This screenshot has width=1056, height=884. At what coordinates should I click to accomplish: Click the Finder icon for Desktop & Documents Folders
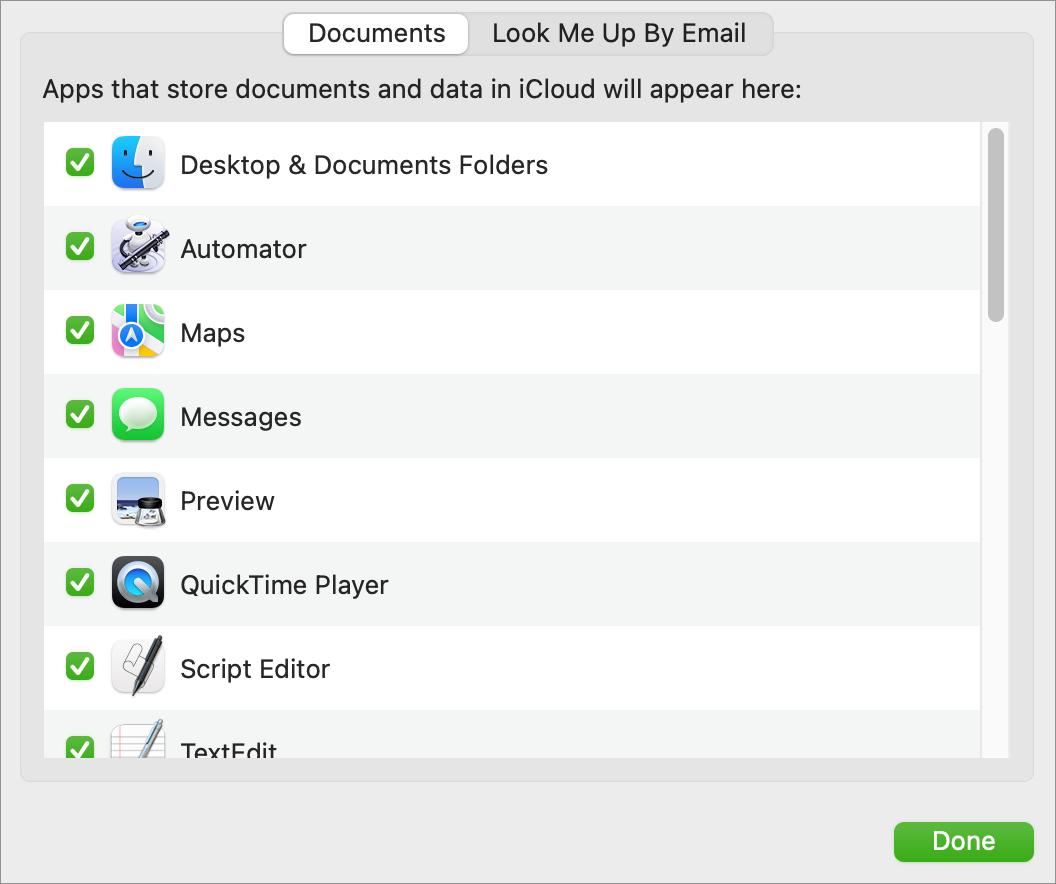[x=138, y=163]
